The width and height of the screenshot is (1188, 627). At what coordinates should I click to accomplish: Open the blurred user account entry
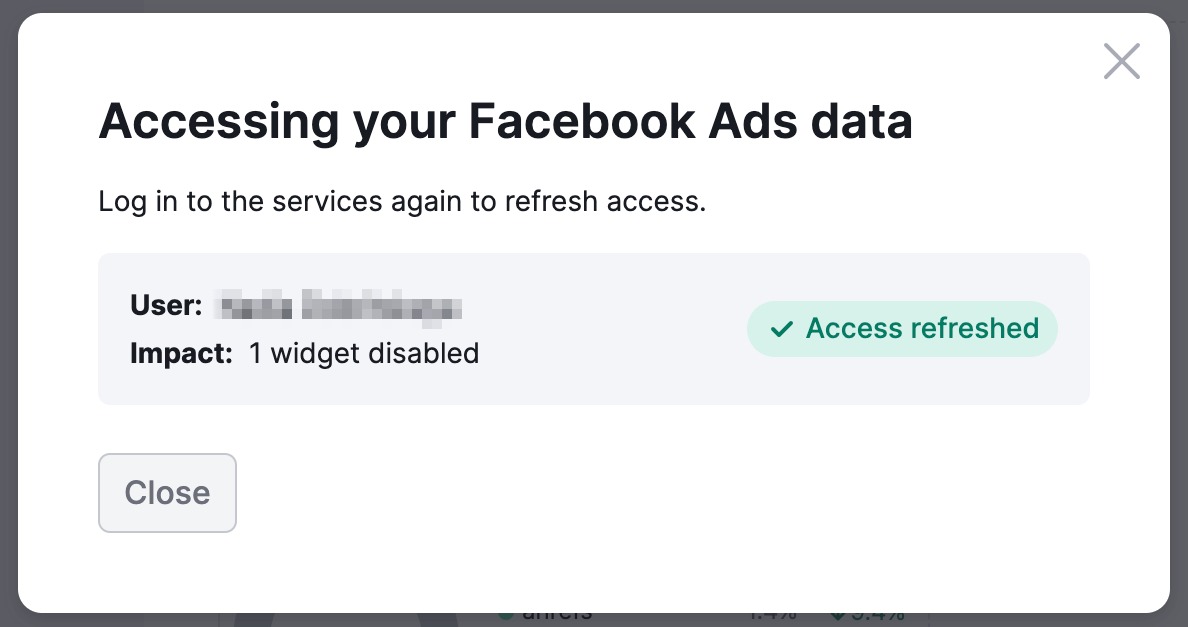pyautogui.click(x=337, y=305)
